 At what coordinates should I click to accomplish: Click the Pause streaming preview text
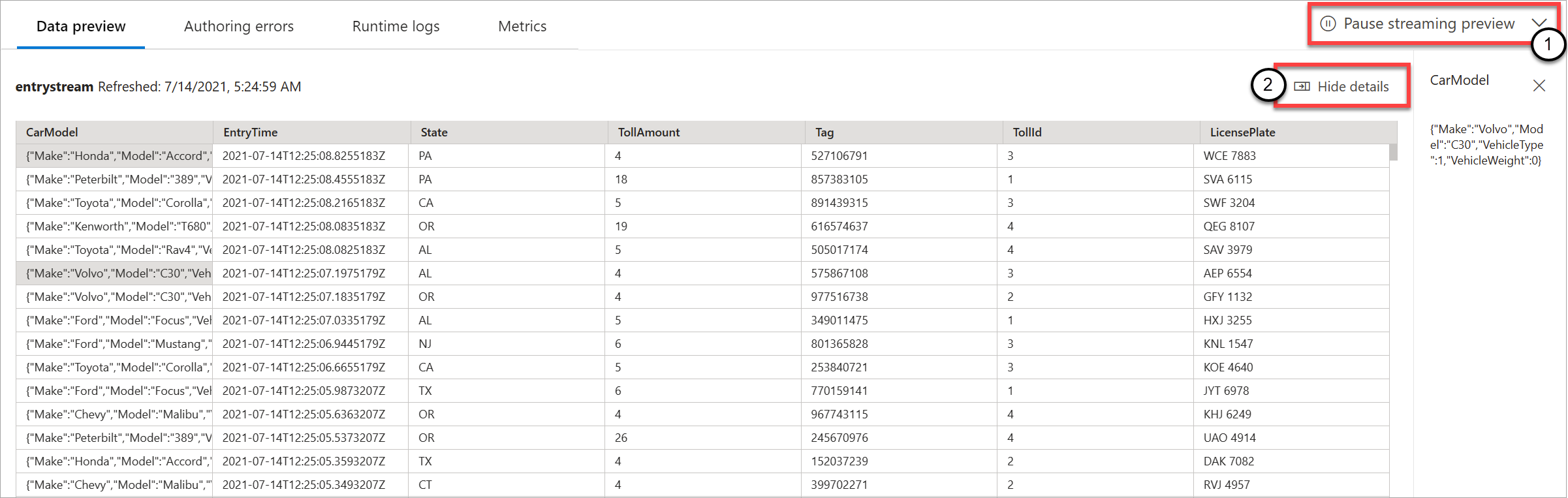coord(1428,24)
